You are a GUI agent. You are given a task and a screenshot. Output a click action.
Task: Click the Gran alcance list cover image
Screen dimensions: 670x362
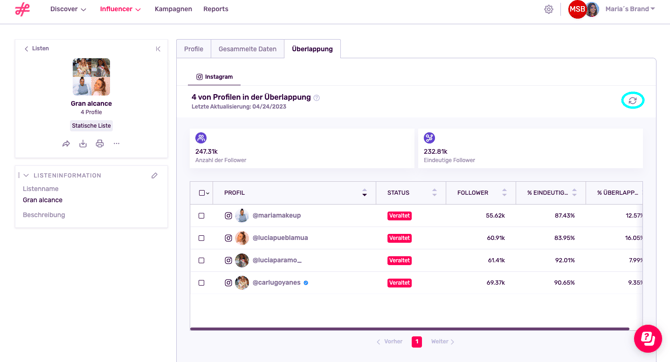[x=91, y=77]
